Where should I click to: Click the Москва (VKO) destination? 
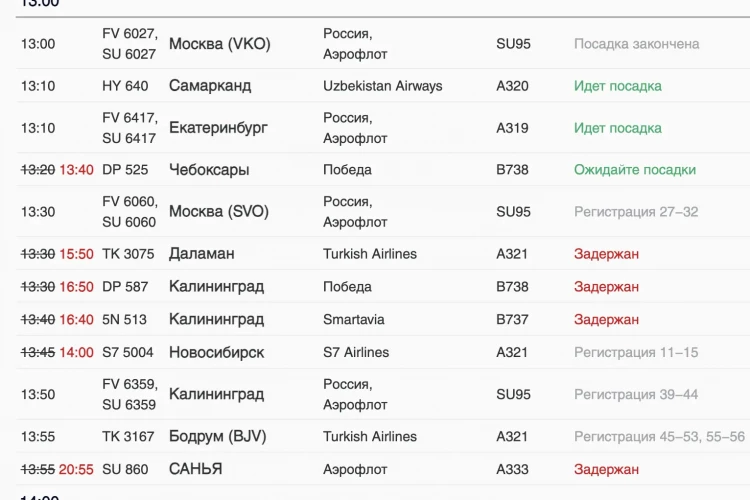(x=220, y=44)
